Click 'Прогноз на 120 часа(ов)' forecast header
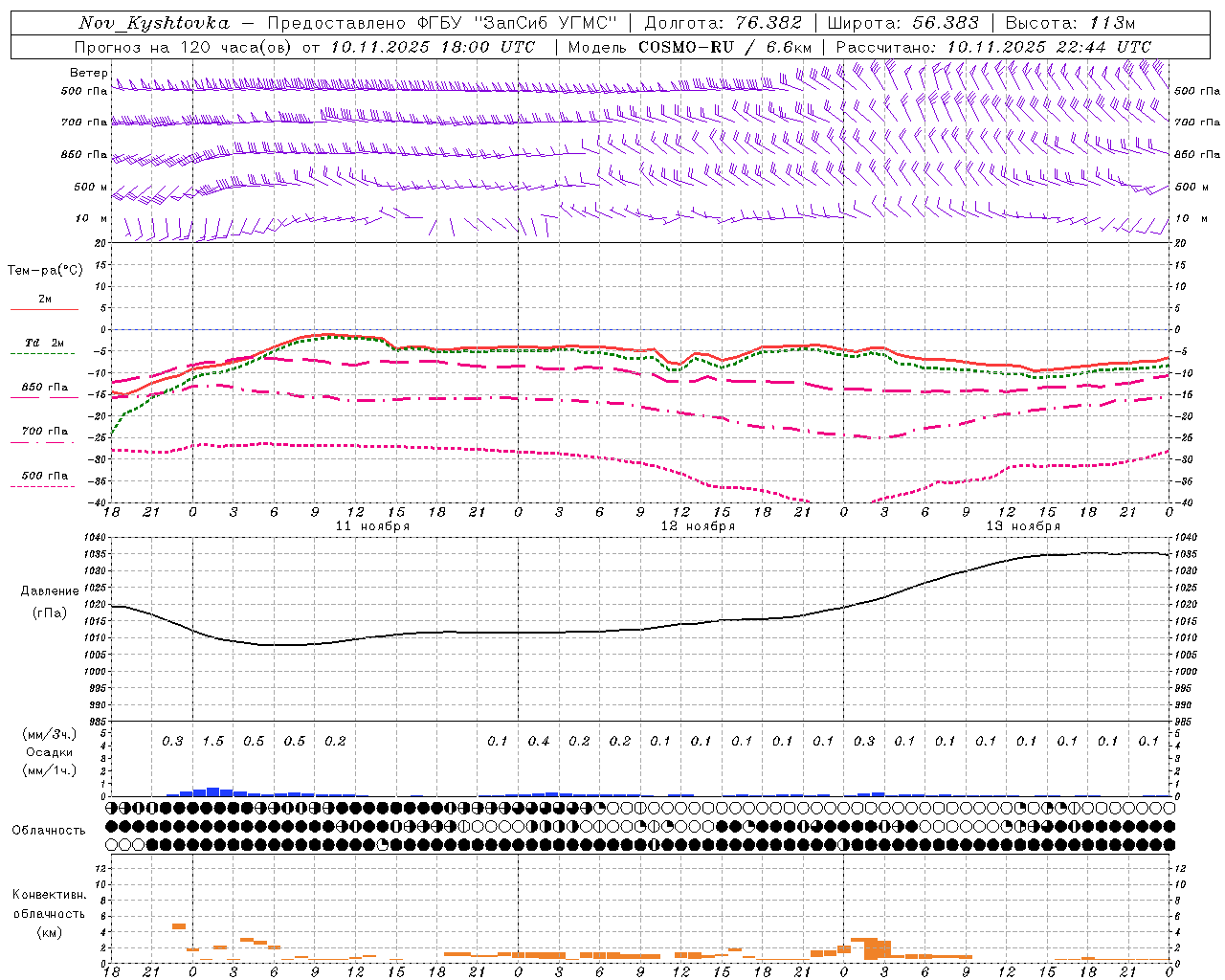Image resolution: width=1225 pixels, height=980 pixels. pos(183,47)
